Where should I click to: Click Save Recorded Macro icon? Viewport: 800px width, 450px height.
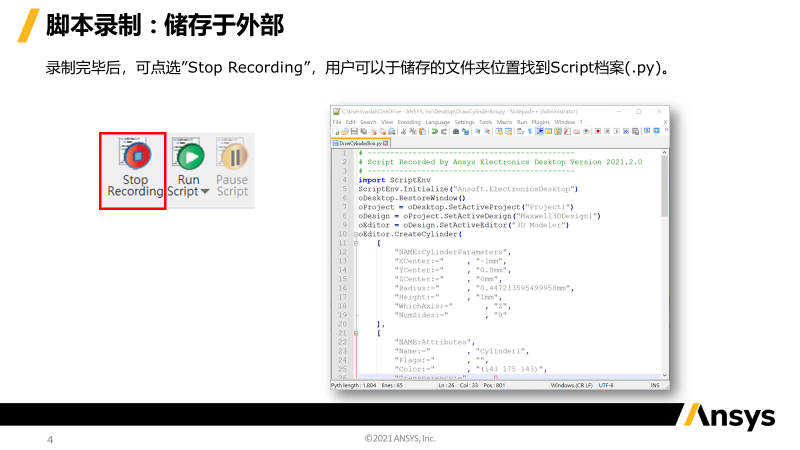636,132
